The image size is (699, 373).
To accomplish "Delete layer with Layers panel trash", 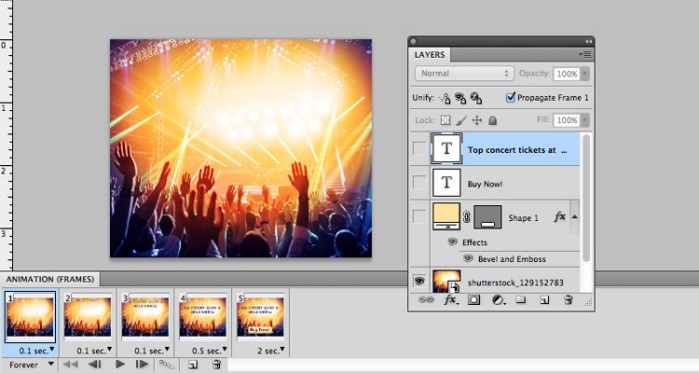I will coord(568,300).
